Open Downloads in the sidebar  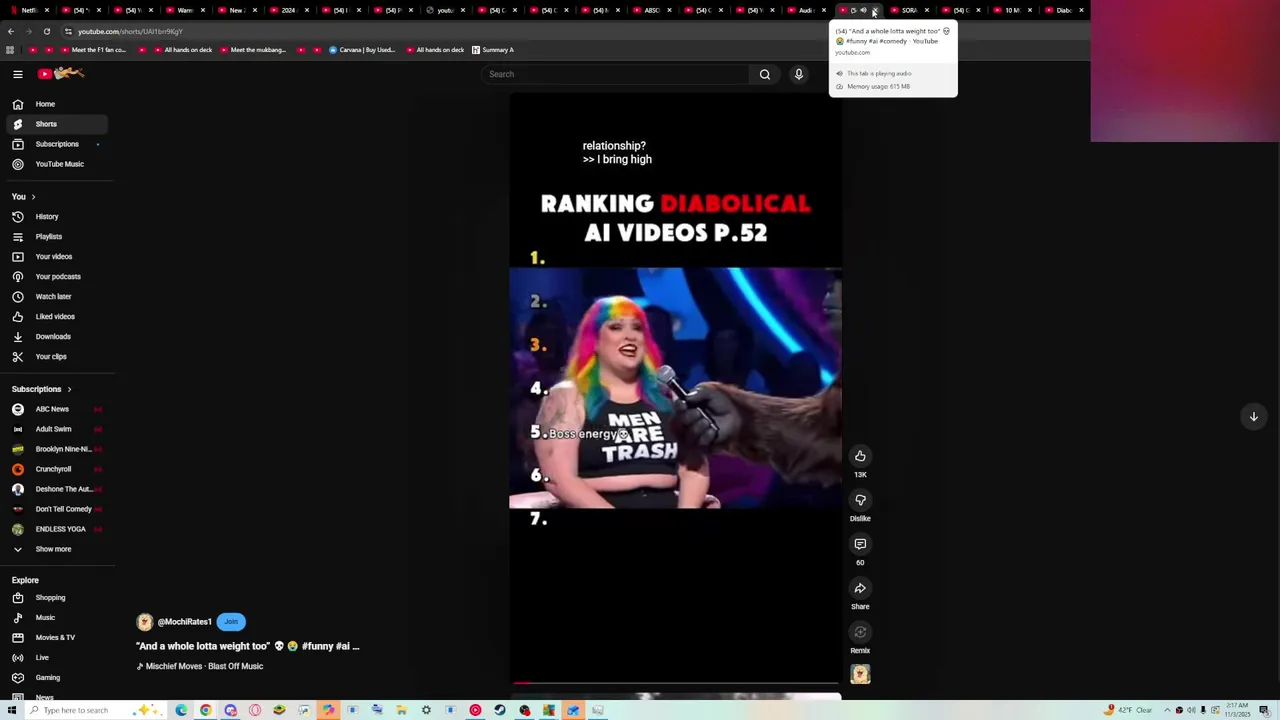(55, 337)
